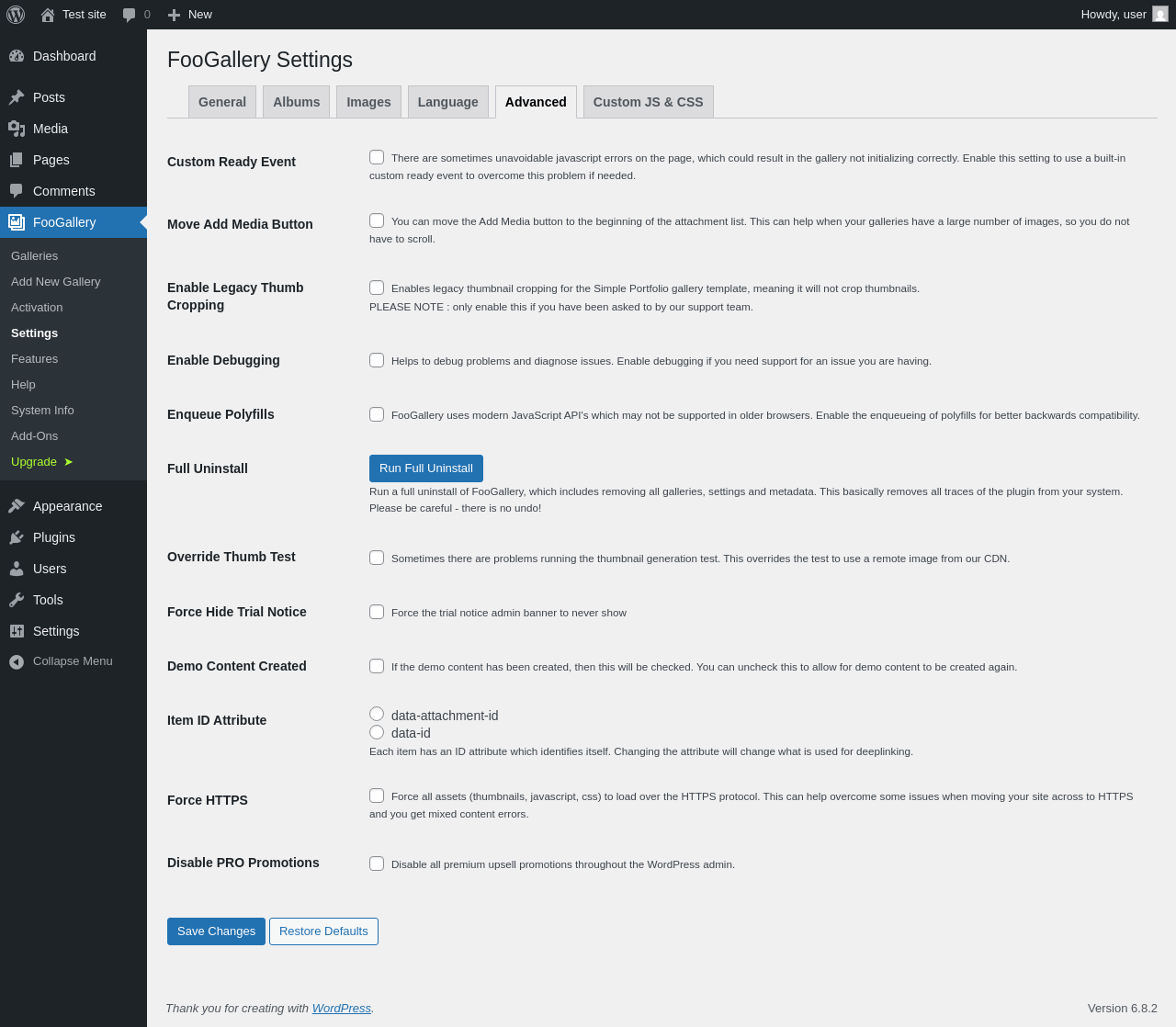Click the plus New icon
This screenshot has width=1176, height=1027.
[174, 15]
